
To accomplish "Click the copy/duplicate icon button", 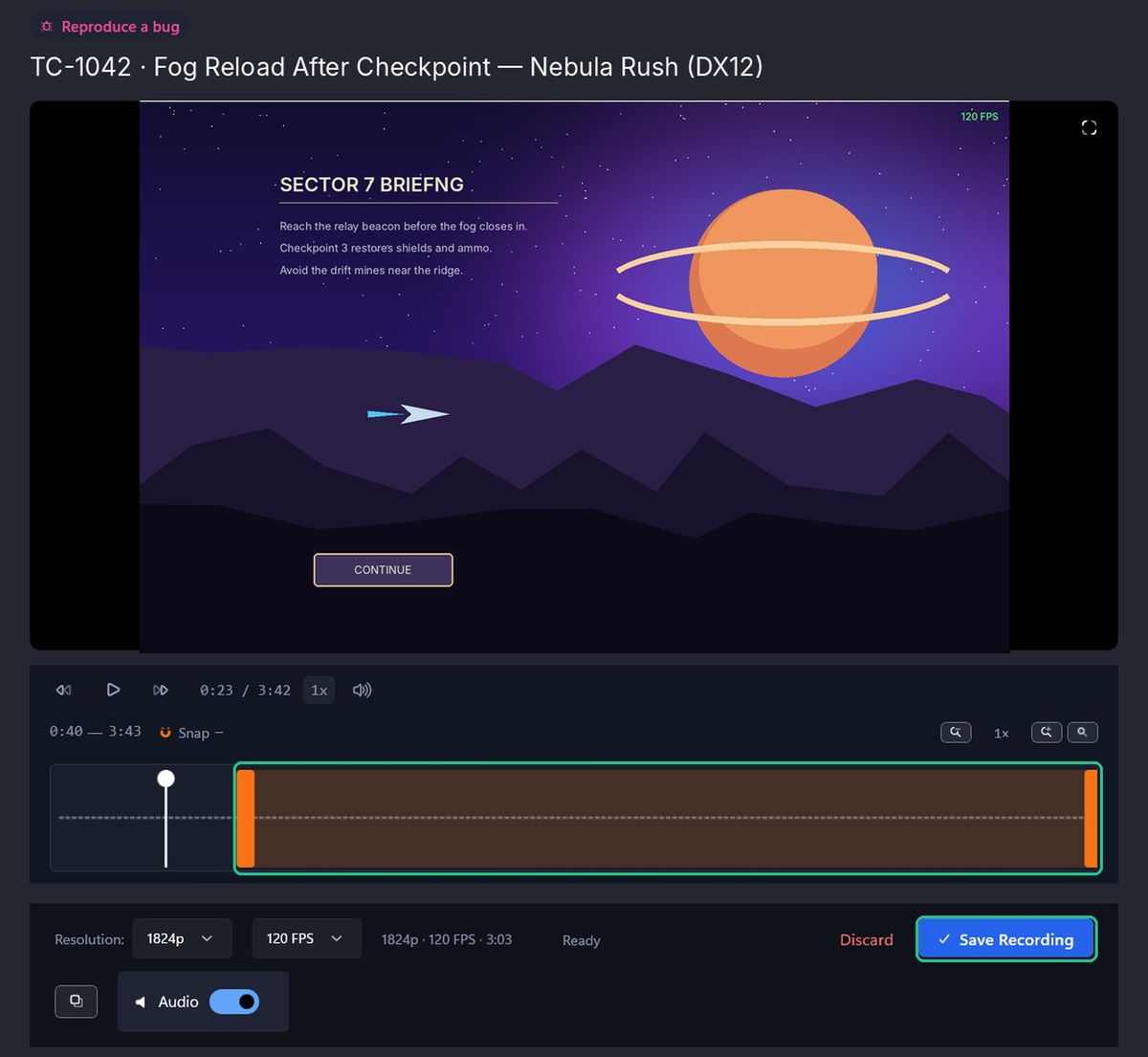I will click(x=77, y=1002).
